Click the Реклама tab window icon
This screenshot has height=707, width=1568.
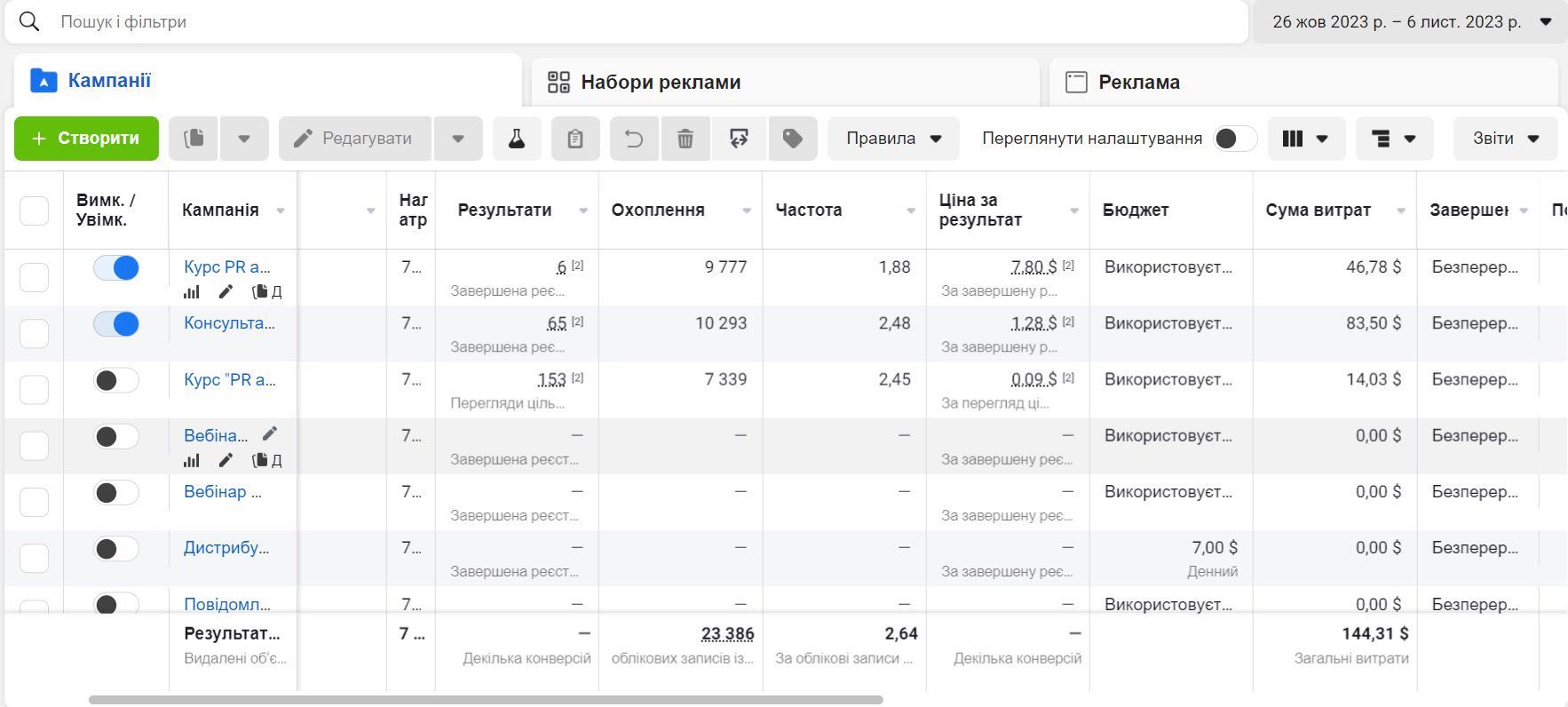1076,83
